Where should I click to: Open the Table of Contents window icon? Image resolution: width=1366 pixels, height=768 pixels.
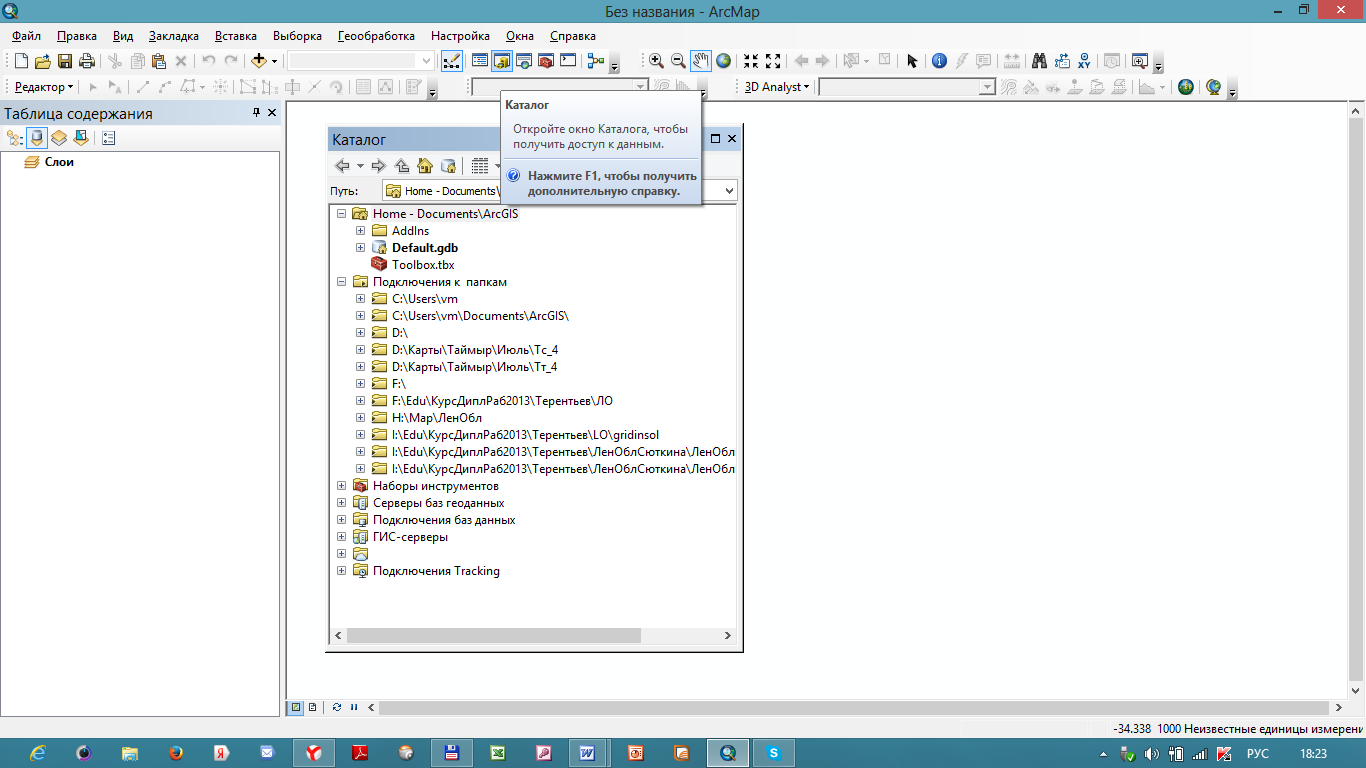[x=480, y=61]
